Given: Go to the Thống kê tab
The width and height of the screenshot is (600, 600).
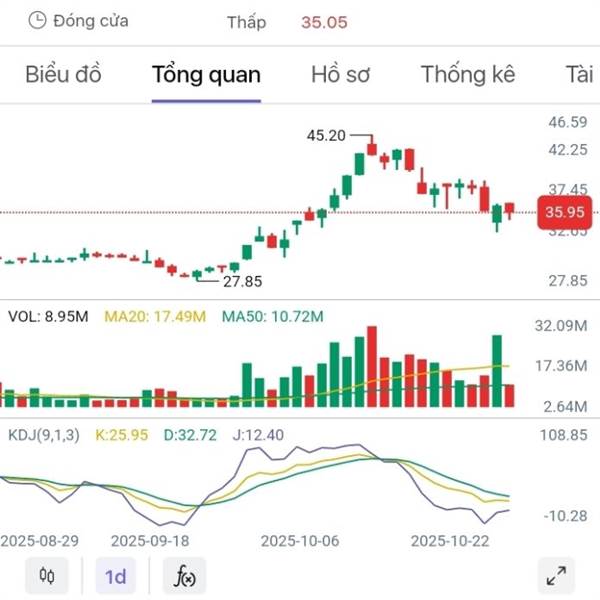Looking at the screenshot, I should [468, 74].
